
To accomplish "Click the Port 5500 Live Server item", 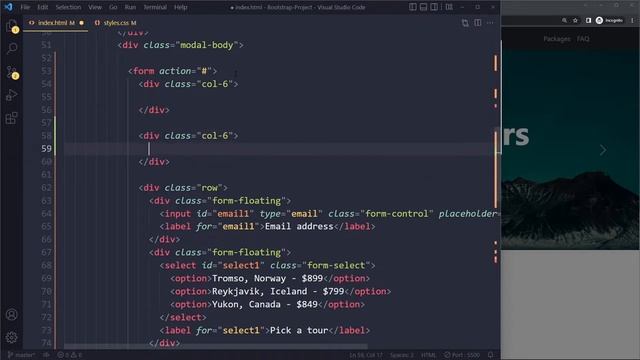I will click(x=462, y=355).
